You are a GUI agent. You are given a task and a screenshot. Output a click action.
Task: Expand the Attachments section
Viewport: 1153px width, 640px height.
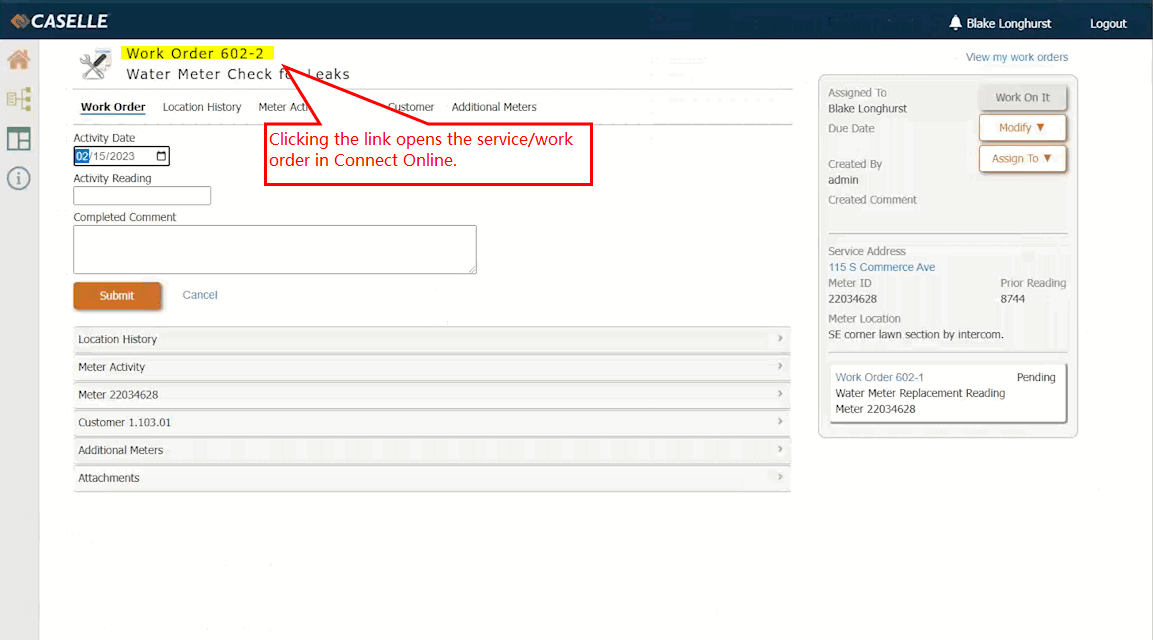(431, 479)
